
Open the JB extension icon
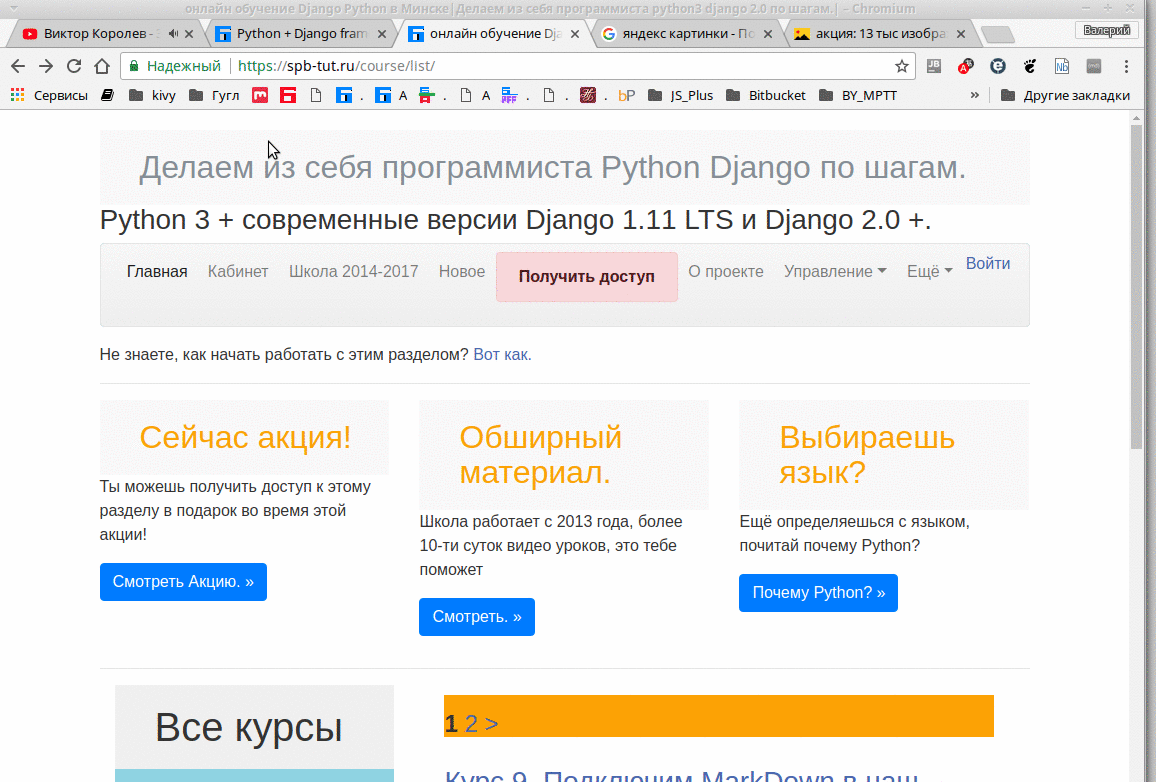pos(933,66)
